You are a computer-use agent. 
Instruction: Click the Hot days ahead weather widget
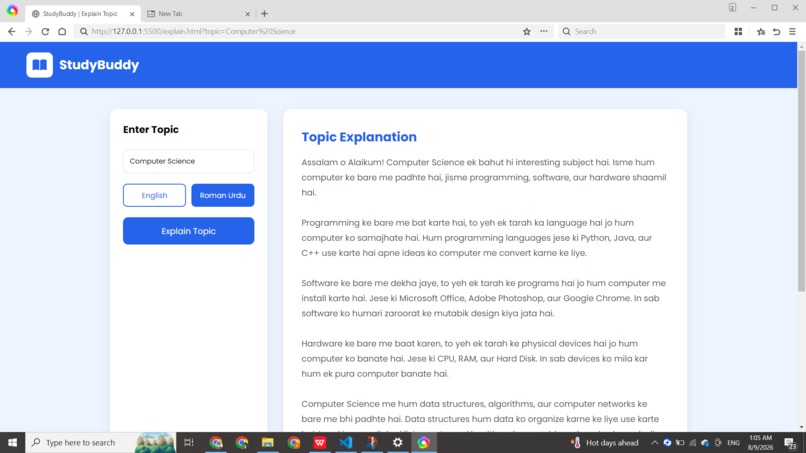pos(604,442)
